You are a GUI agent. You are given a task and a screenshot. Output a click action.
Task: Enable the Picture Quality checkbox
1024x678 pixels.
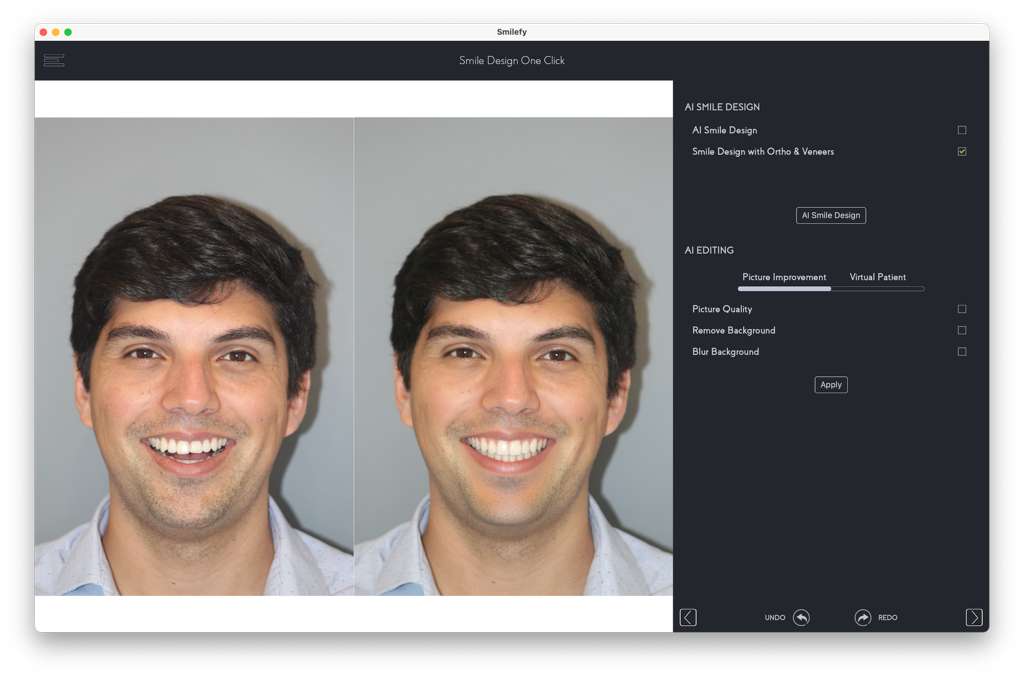962,309
